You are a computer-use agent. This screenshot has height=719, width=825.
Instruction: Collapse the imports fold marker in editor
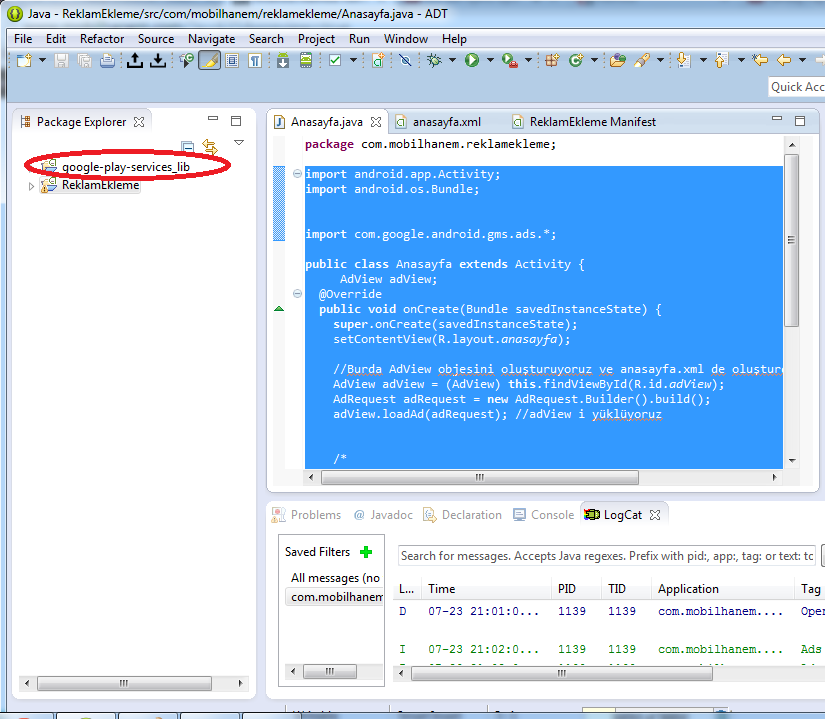[297, 174]
